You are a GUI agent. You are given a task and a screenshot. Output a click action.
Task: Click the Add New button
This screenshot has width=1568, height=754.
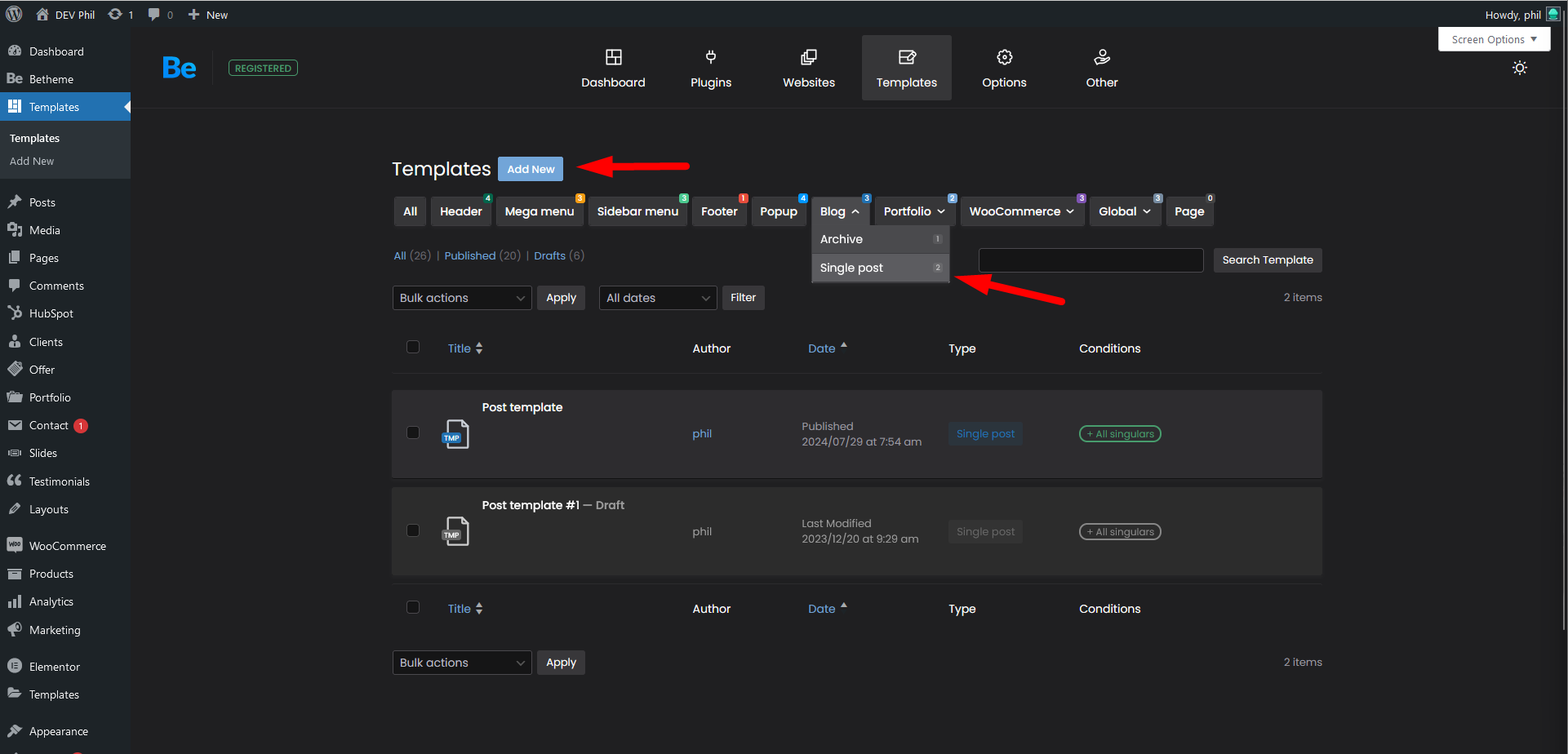[531, 169]
